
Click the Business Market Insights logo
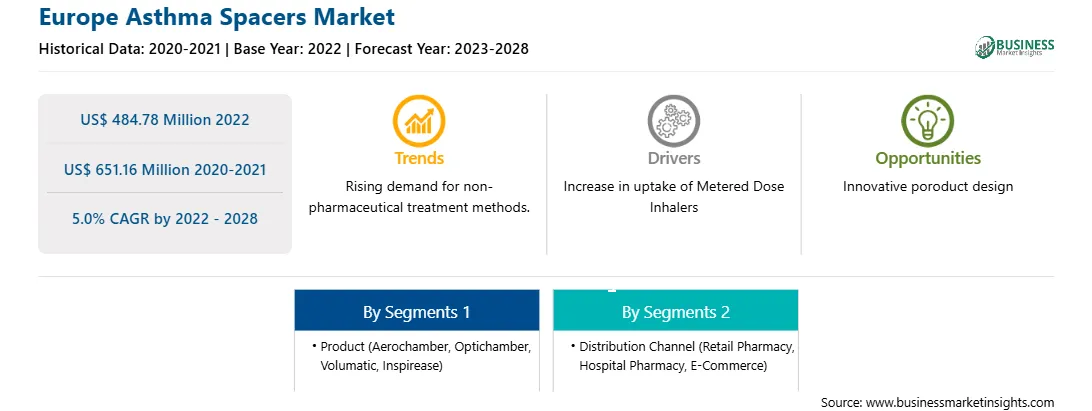(1014, 47)
